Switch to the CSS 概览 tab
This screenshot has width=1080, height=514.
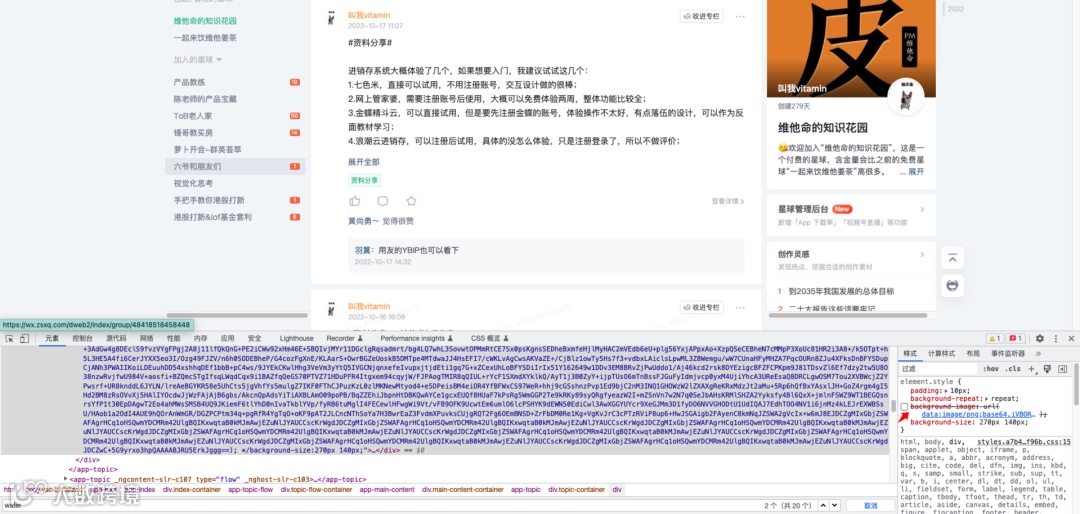pyautogui.click(x=489, y=338)
